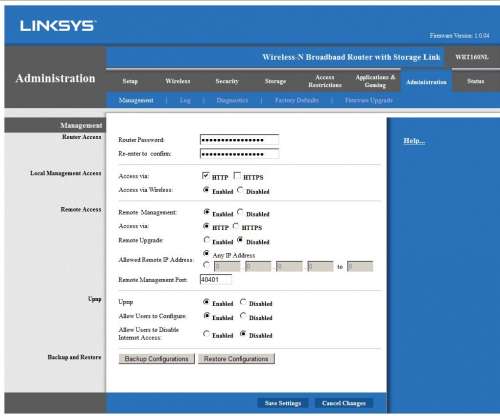Go to Factory Defaults sub-tab
Viewport: 500px width, 416px height.
[x=297, y=100]
